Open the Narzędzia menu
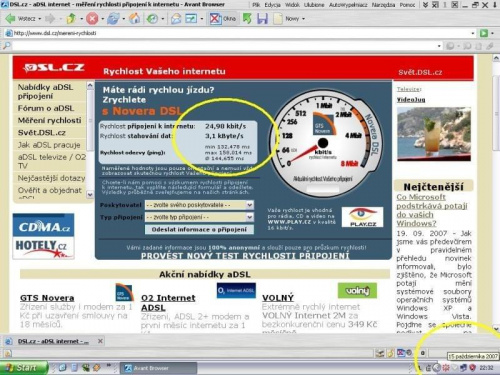This screenshot has width=500, height=375. point(383,5)
